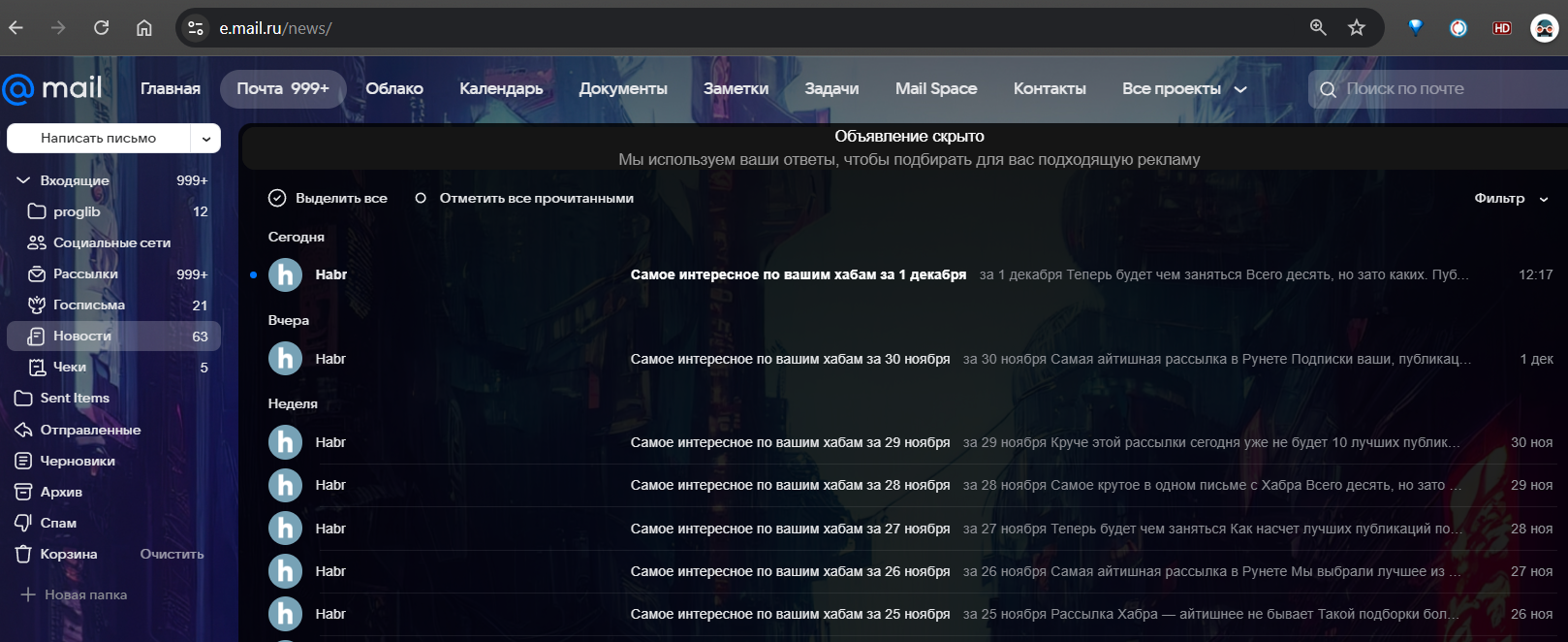Expand the Все проекты menu
Viewport: 1568px width, 642px height.
click(x=1184, y=88)
